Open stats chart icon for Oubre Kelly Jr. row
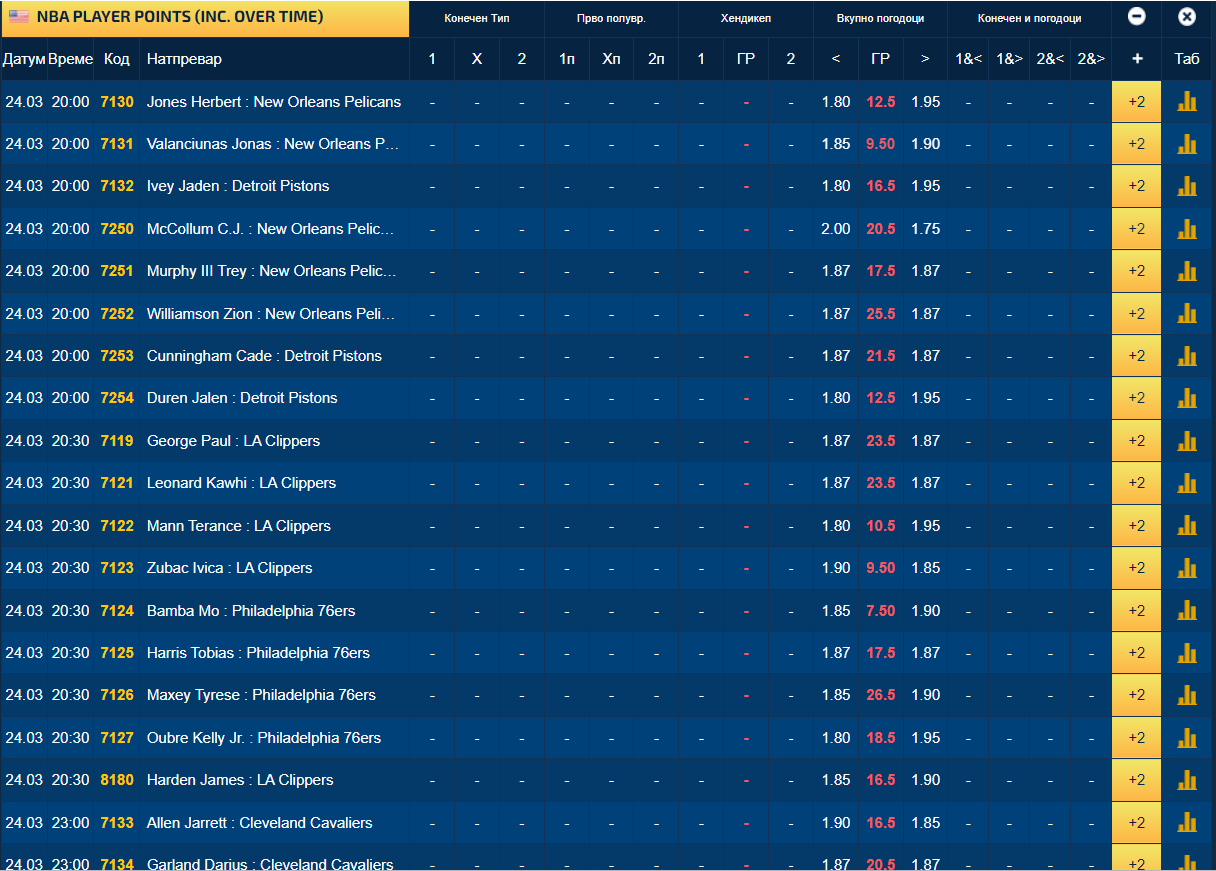Screen dimensions: 1216x871 tap(1187, 738)
